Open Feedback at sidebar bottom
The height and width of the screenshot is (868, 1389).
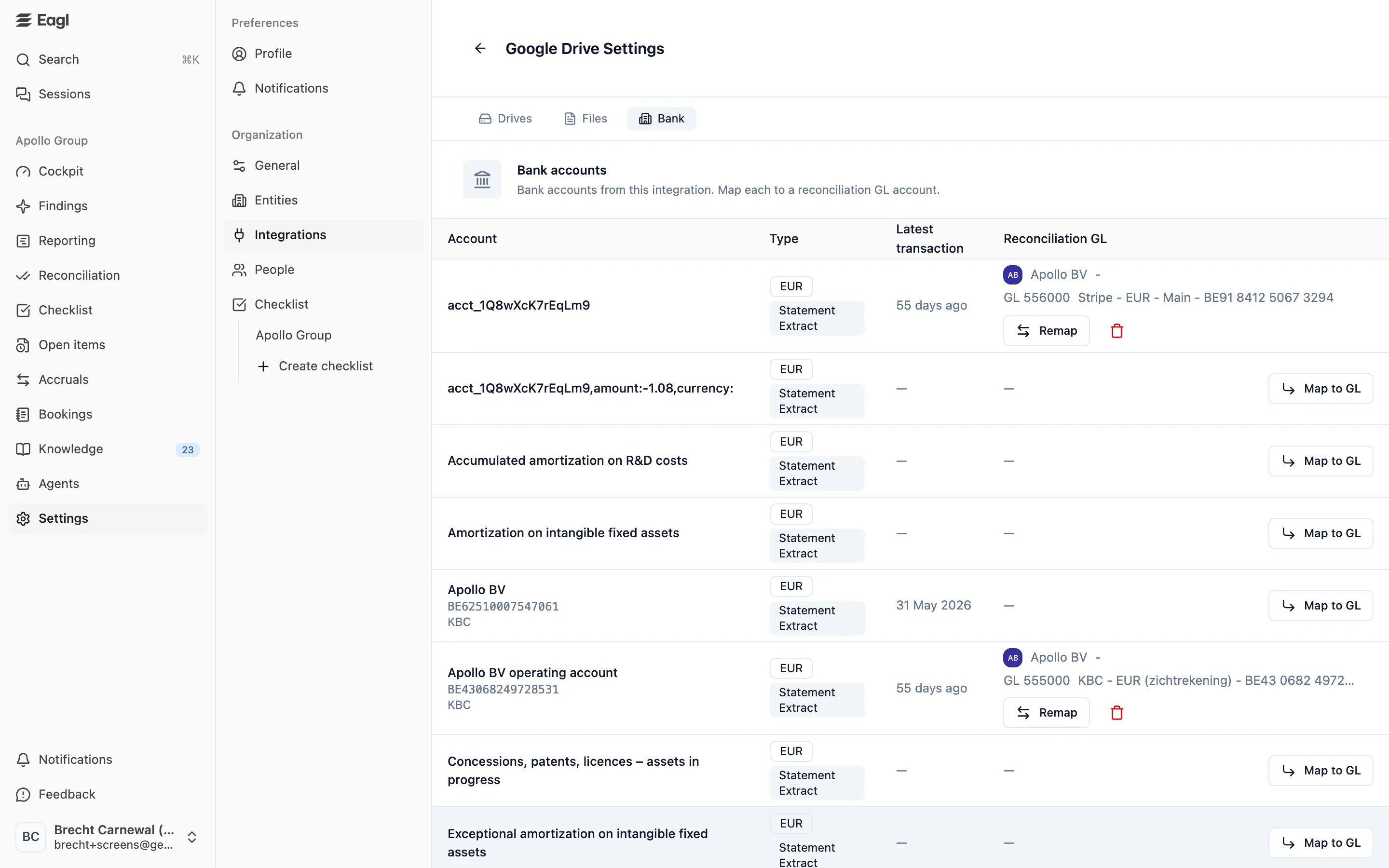108,795
